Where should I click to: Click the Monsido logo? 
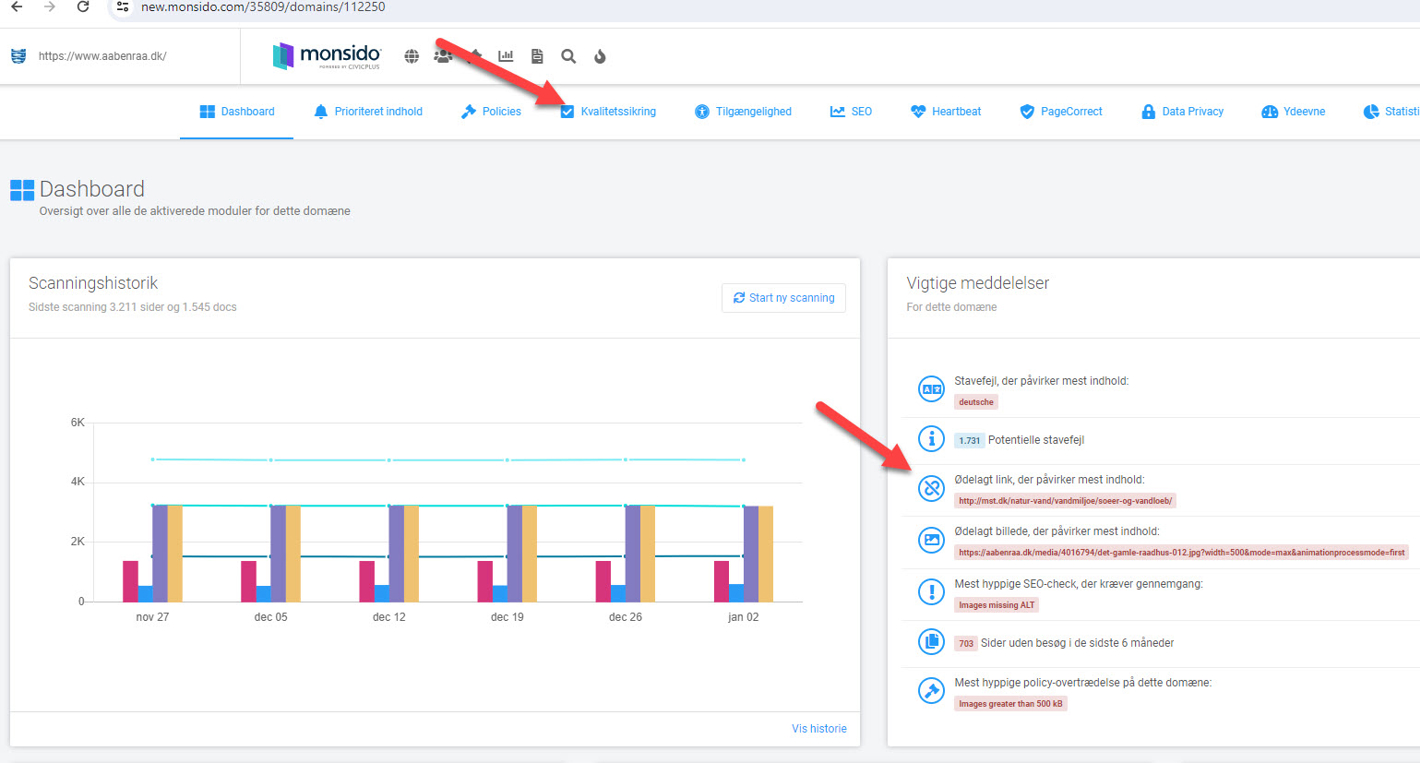[x=327, y=56]
